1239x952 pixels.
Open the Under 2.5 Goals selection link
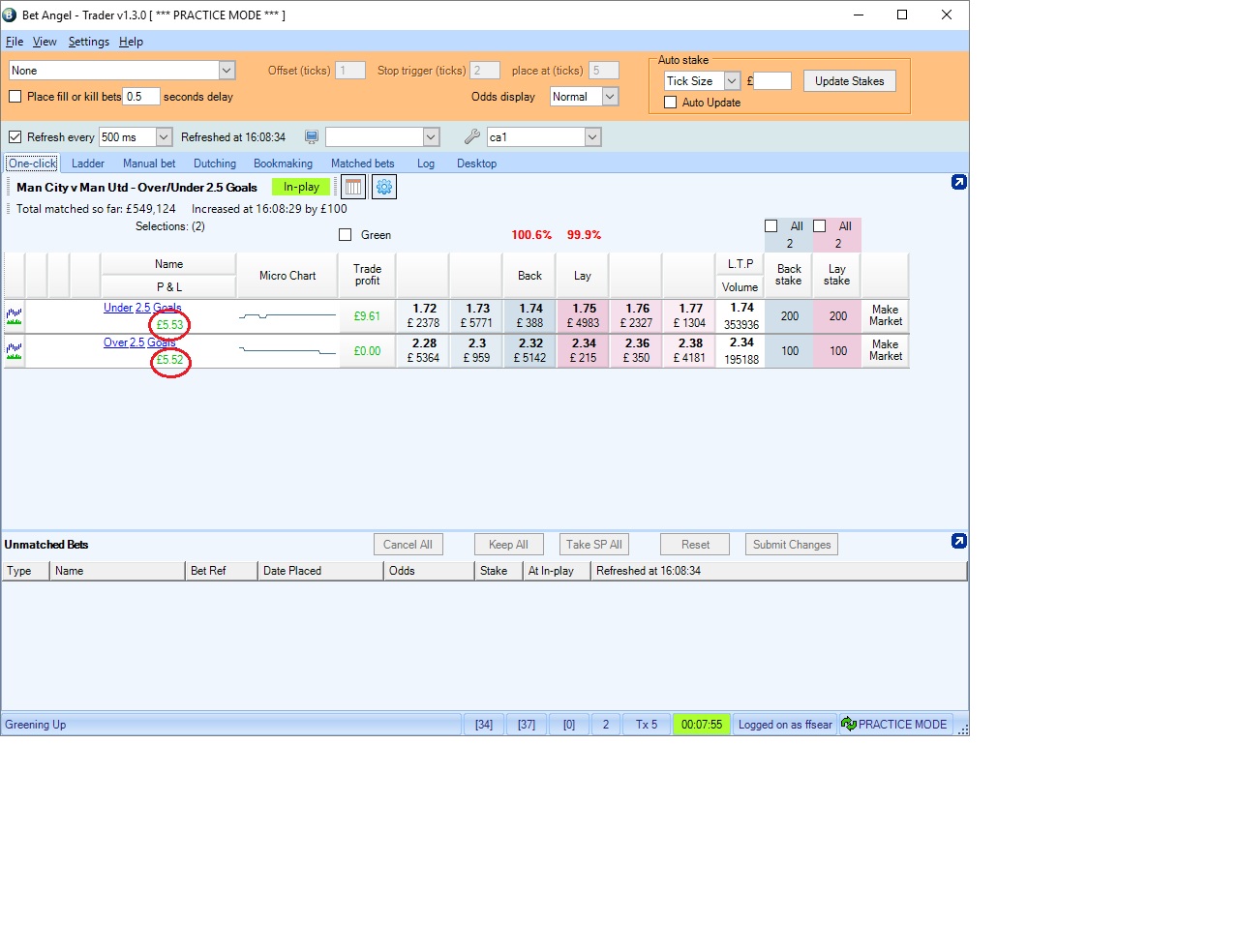[142, 307]
